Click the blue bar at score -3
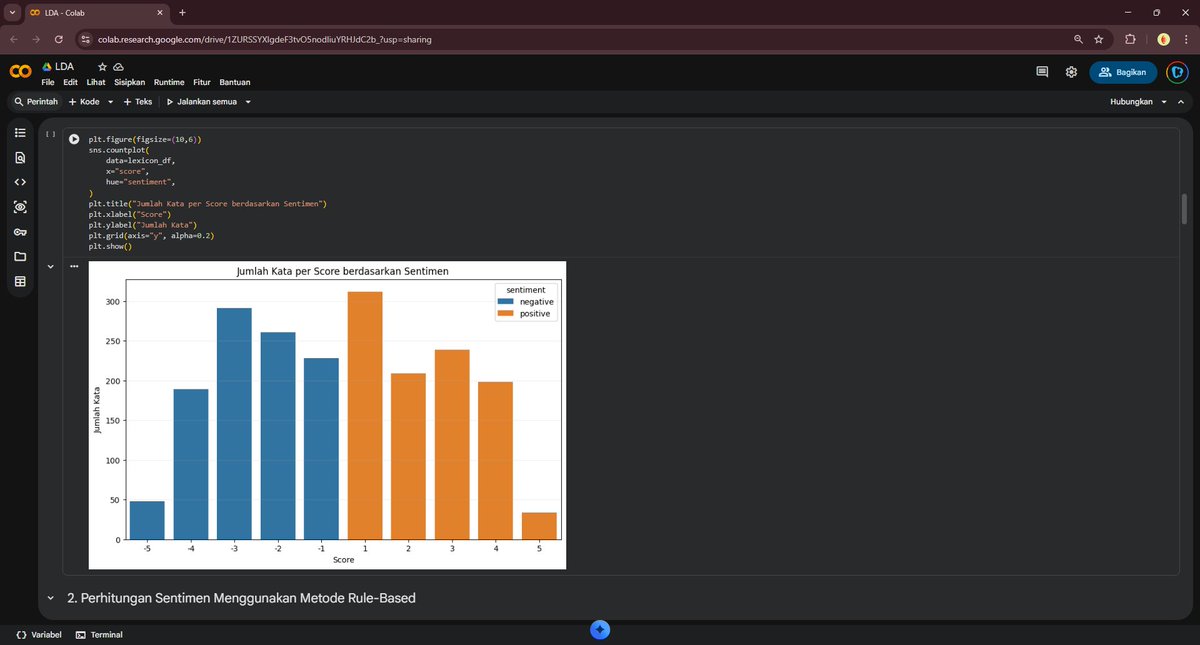 click(x=235, y=424)
